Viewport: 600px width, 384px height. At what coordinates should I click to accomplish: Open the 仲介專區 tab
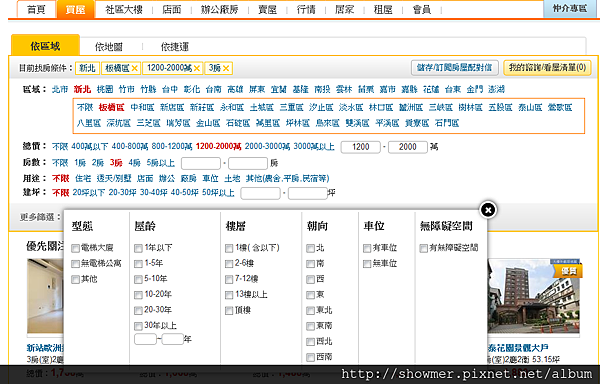click(569, 9)
